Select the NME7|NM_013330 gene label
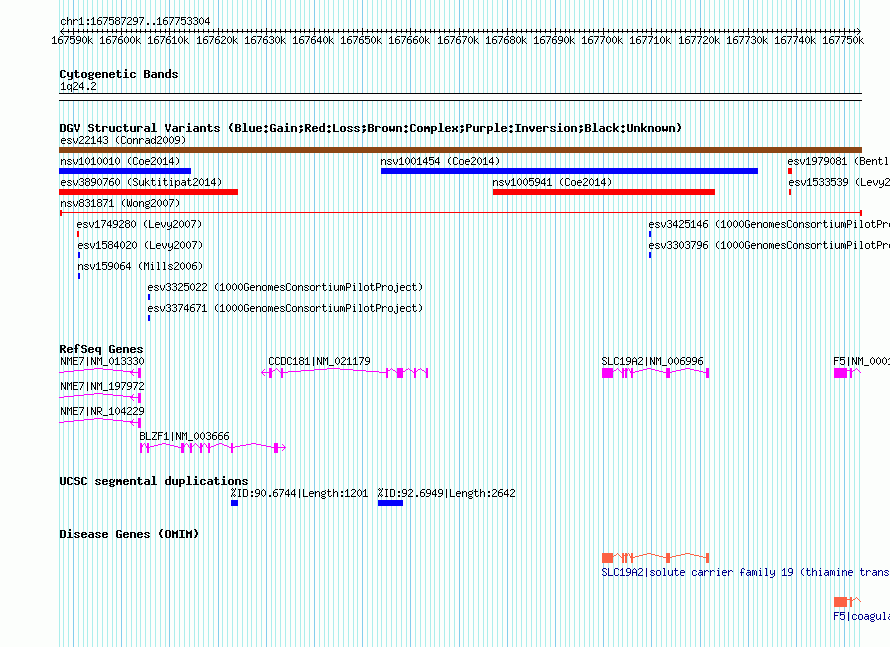This screenshot has width=890, height=647. [102, 361]
